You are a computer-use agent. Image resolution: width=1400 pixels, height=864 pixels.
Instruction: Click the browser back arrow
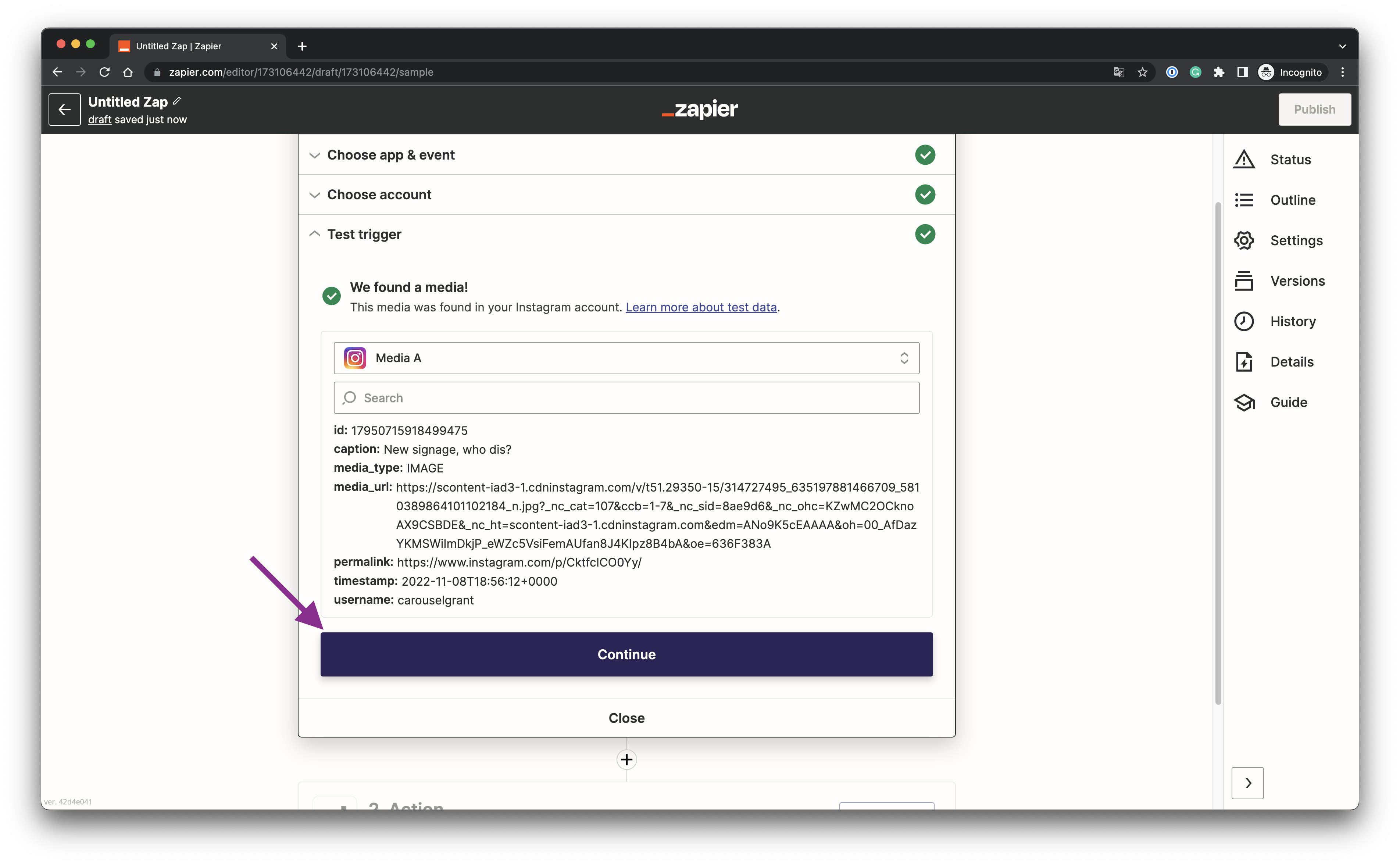[57, 72]
